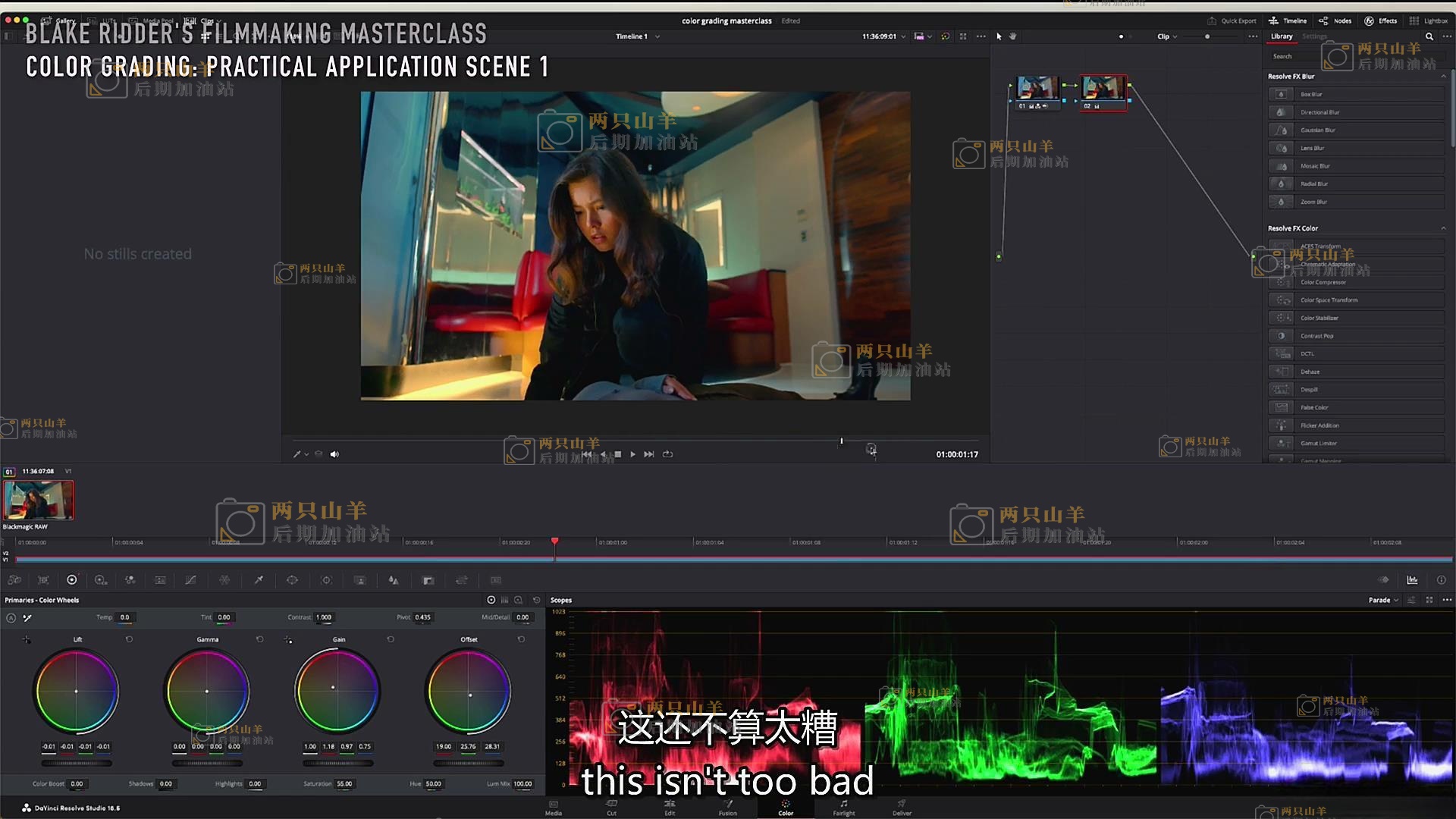Select the Qualifier eyedropper tool

(x=259, y=580)
